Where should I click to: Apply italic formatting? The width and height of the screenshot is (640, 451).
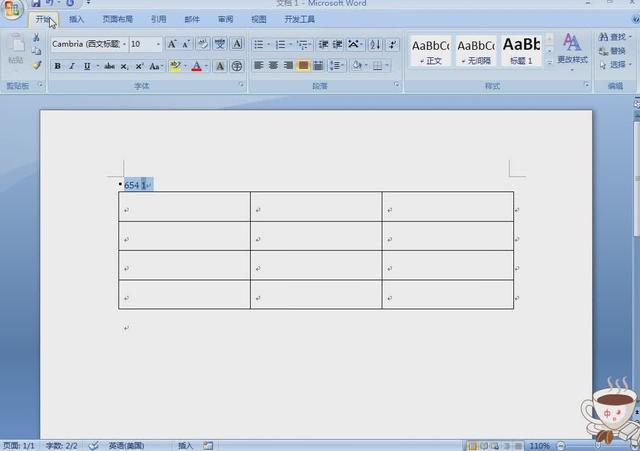click(x=72, y=66)
